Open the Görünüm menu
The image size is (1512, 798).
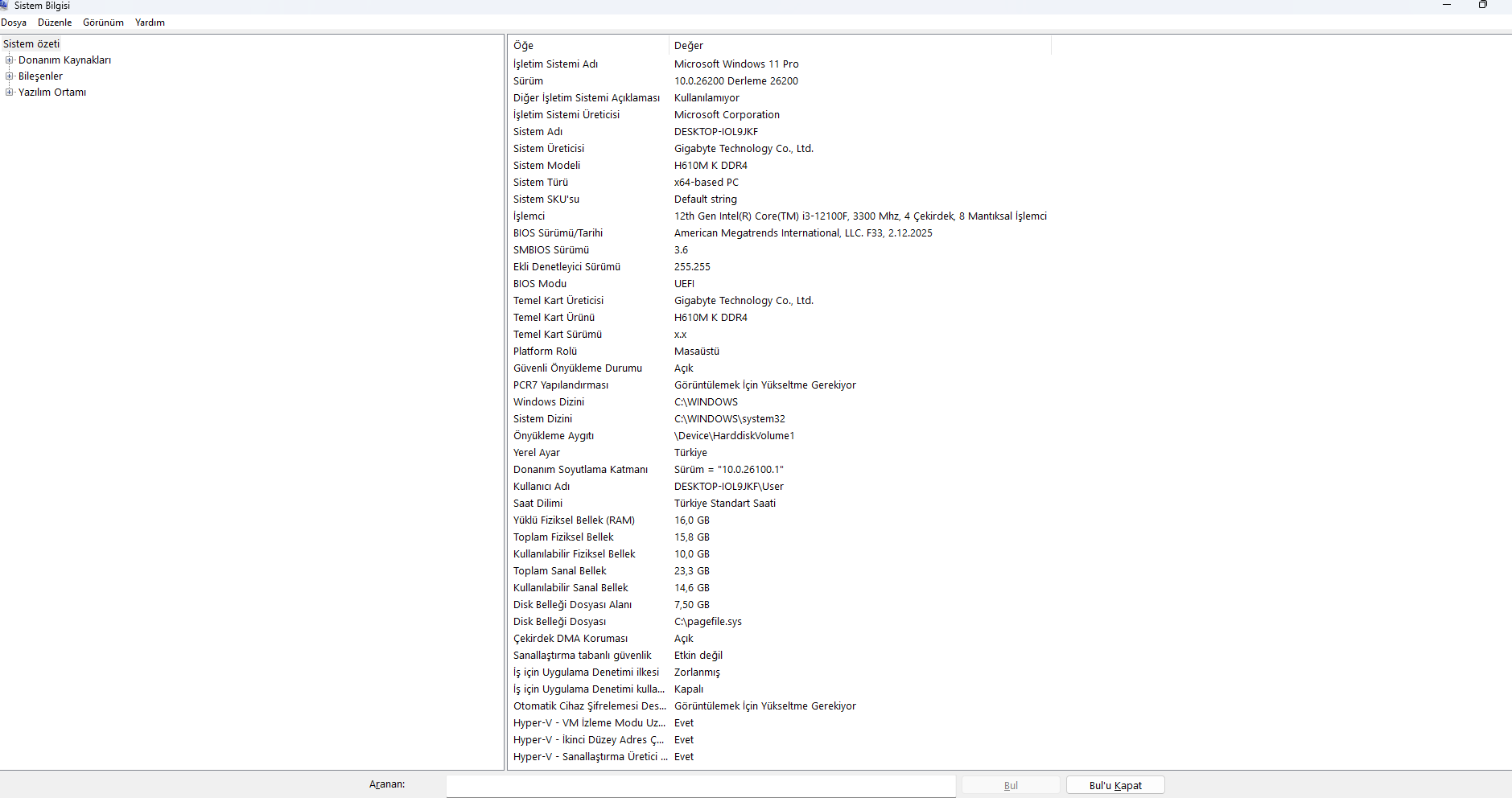103,23
